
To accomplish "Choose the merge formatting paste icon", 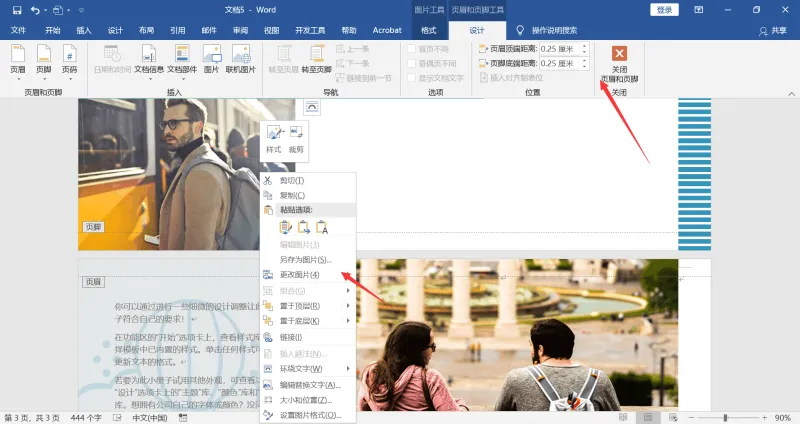I will click(x=304, y=227).
